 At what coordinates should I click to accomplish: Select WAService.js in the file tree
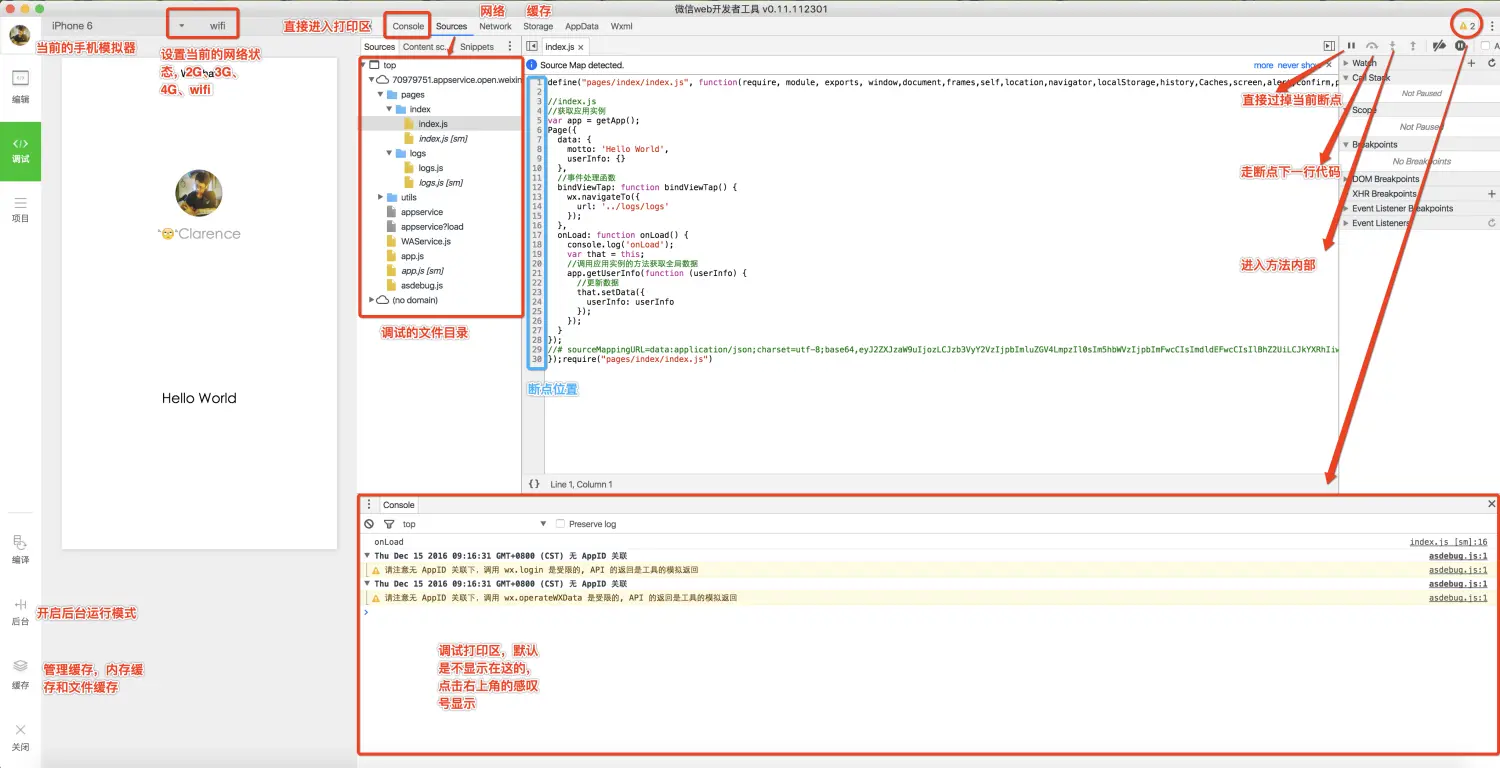click(426, 241)
